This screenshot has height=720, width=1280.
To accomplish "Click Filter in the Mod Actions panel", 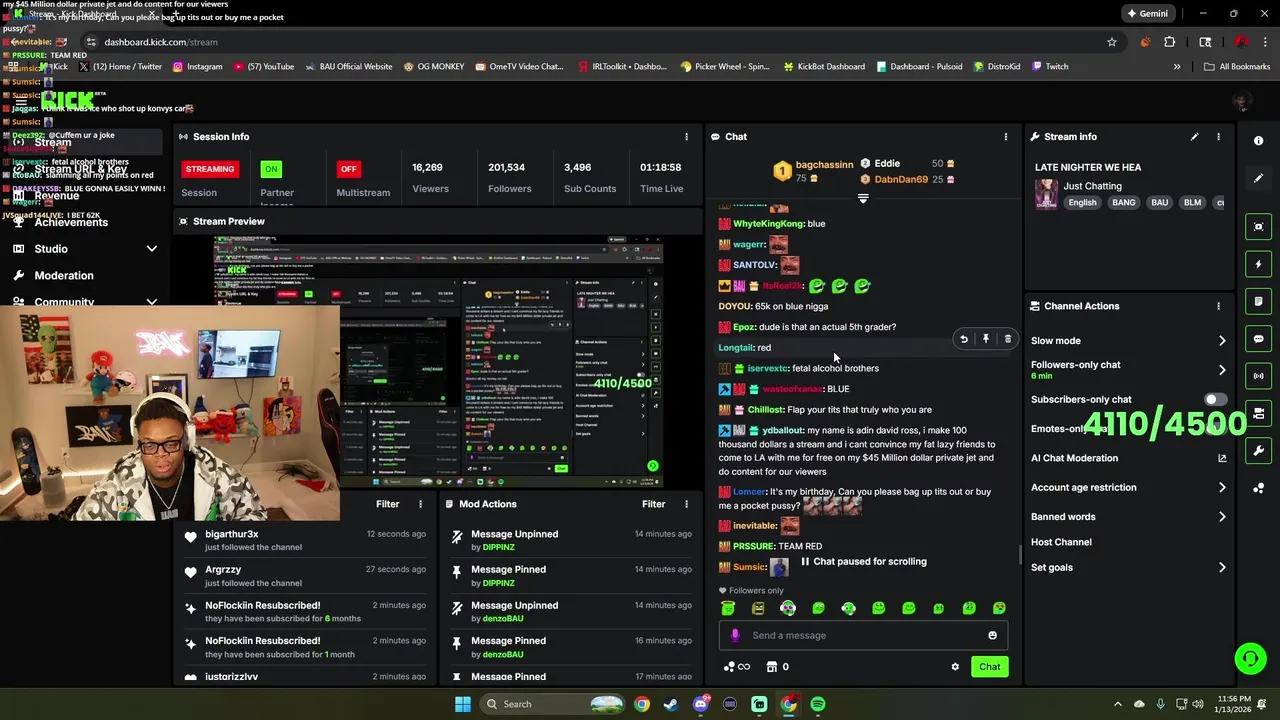I will (x=654, y=504).
